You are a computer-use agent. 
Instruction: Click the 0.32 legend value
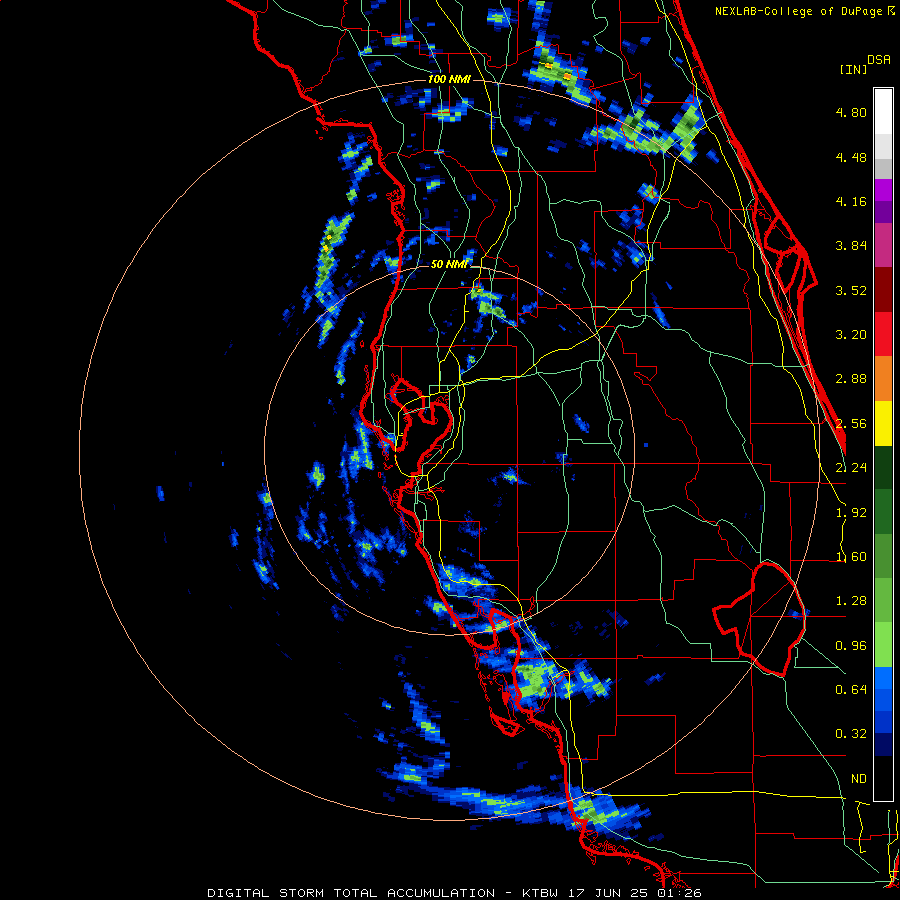tap(851, 734)
